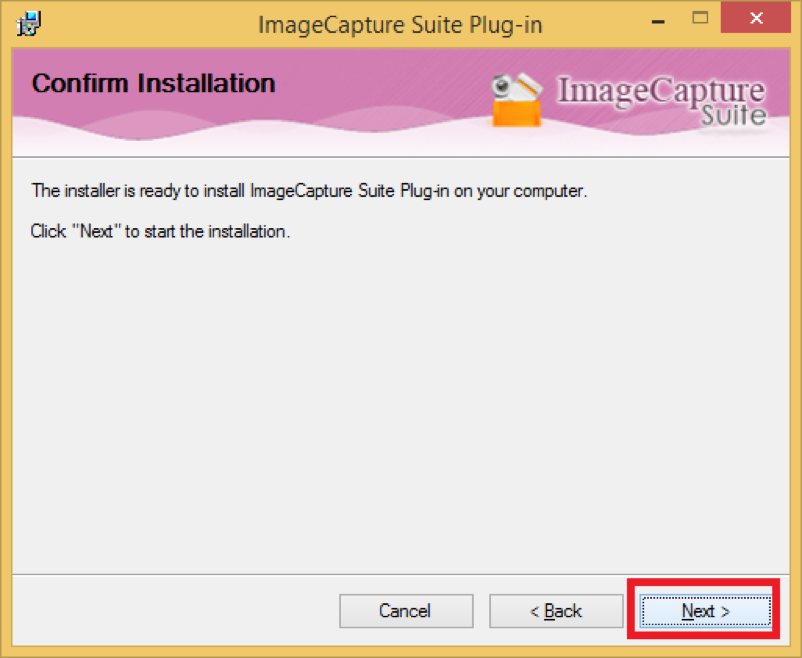Close the ImageCapture Suite Plug-in installer
The height and width of the screenshot is (658, 802).
[x=756, y=18]
